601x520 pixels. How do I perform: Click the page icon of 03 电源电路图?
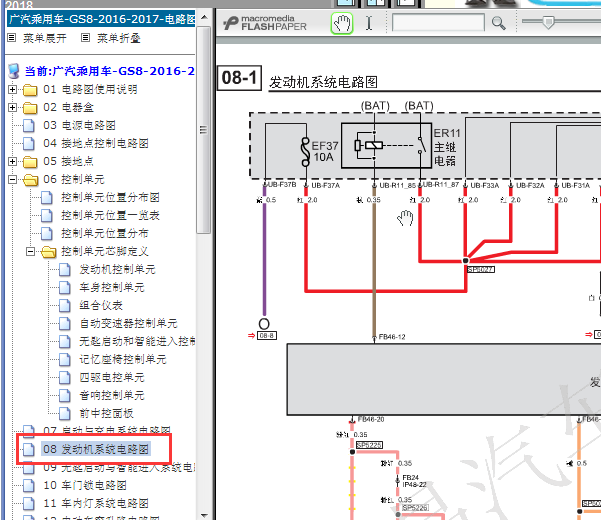point(28,126)
